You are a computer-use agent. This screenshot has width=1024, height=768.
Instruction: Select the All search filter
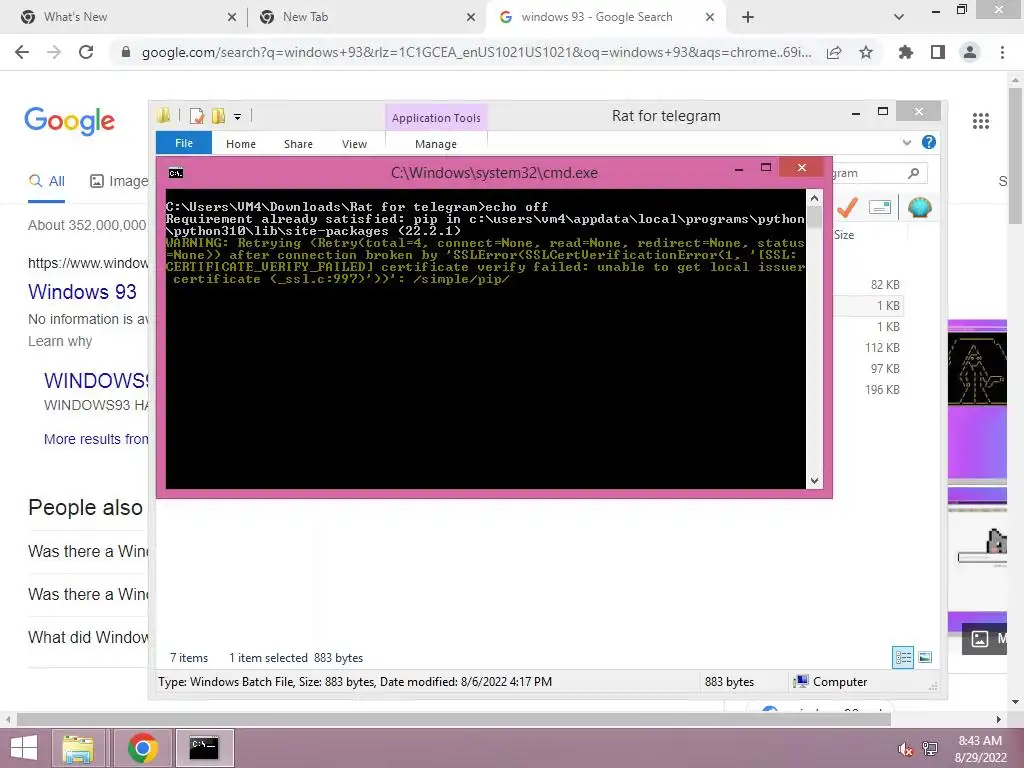point(46,181)
